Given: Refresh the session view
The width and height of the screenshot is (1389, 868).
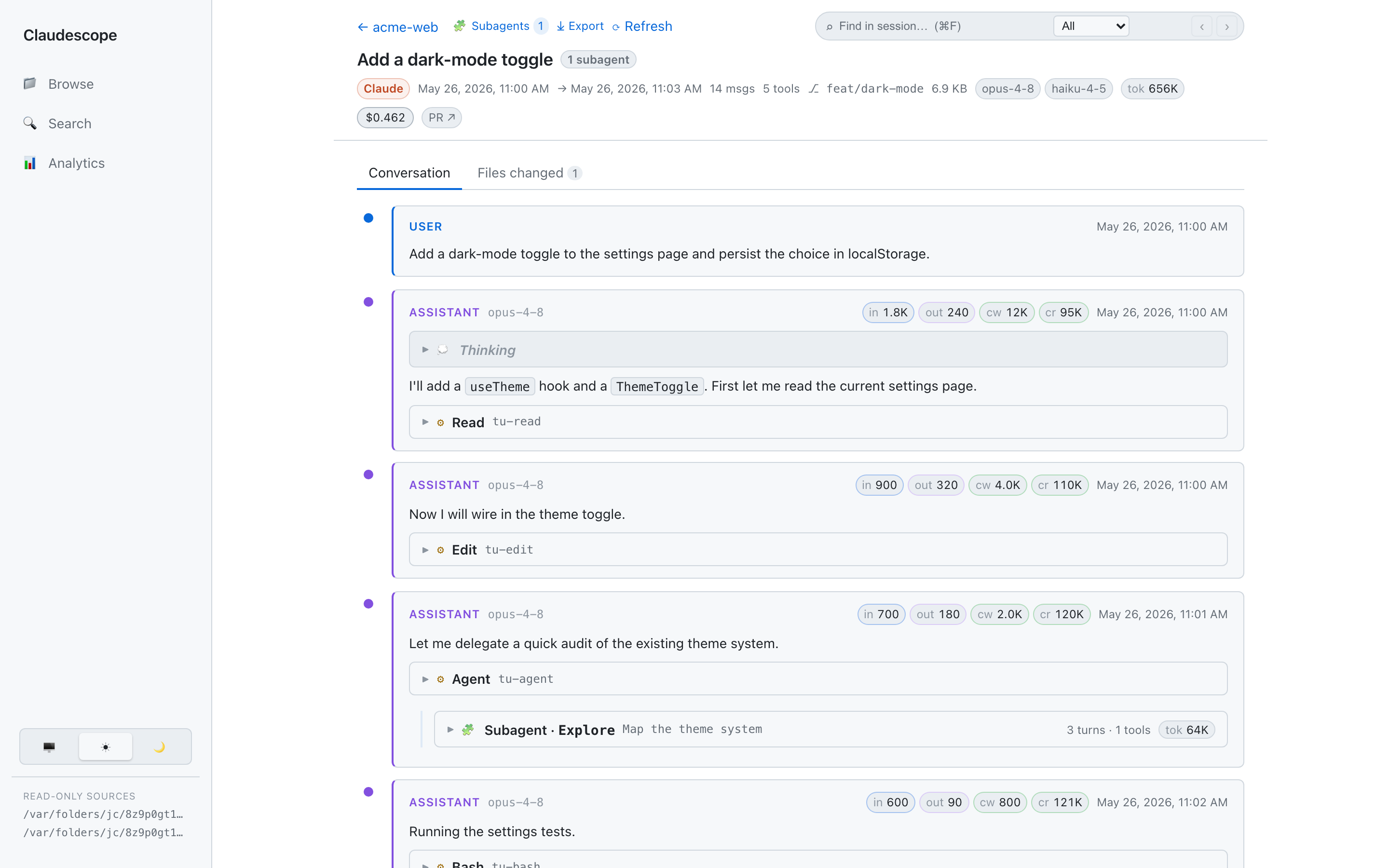Looking at the screenshot, I should point(642,27).
